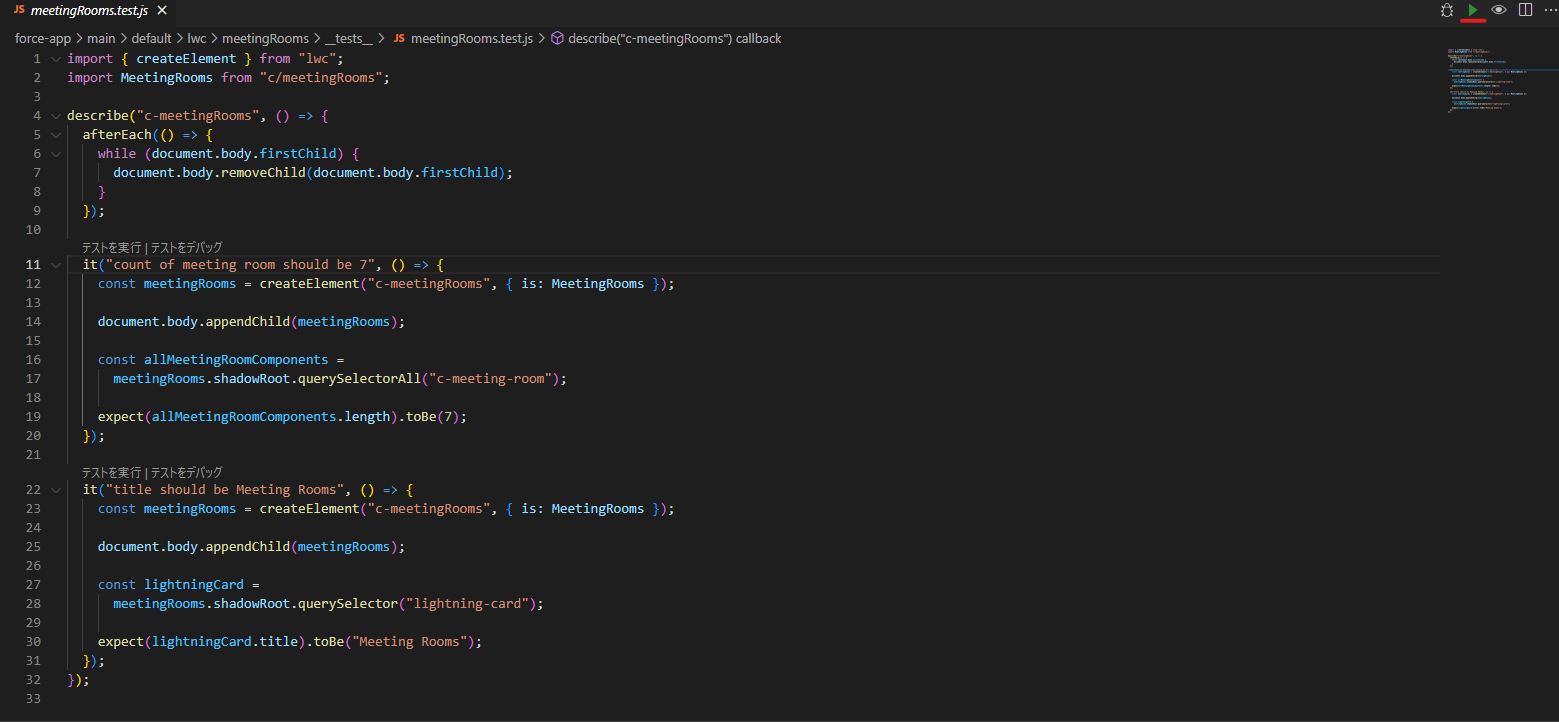Click line number 30 in the gutter
Viewport: 1559px width, 722px height.
coord(33,642)
